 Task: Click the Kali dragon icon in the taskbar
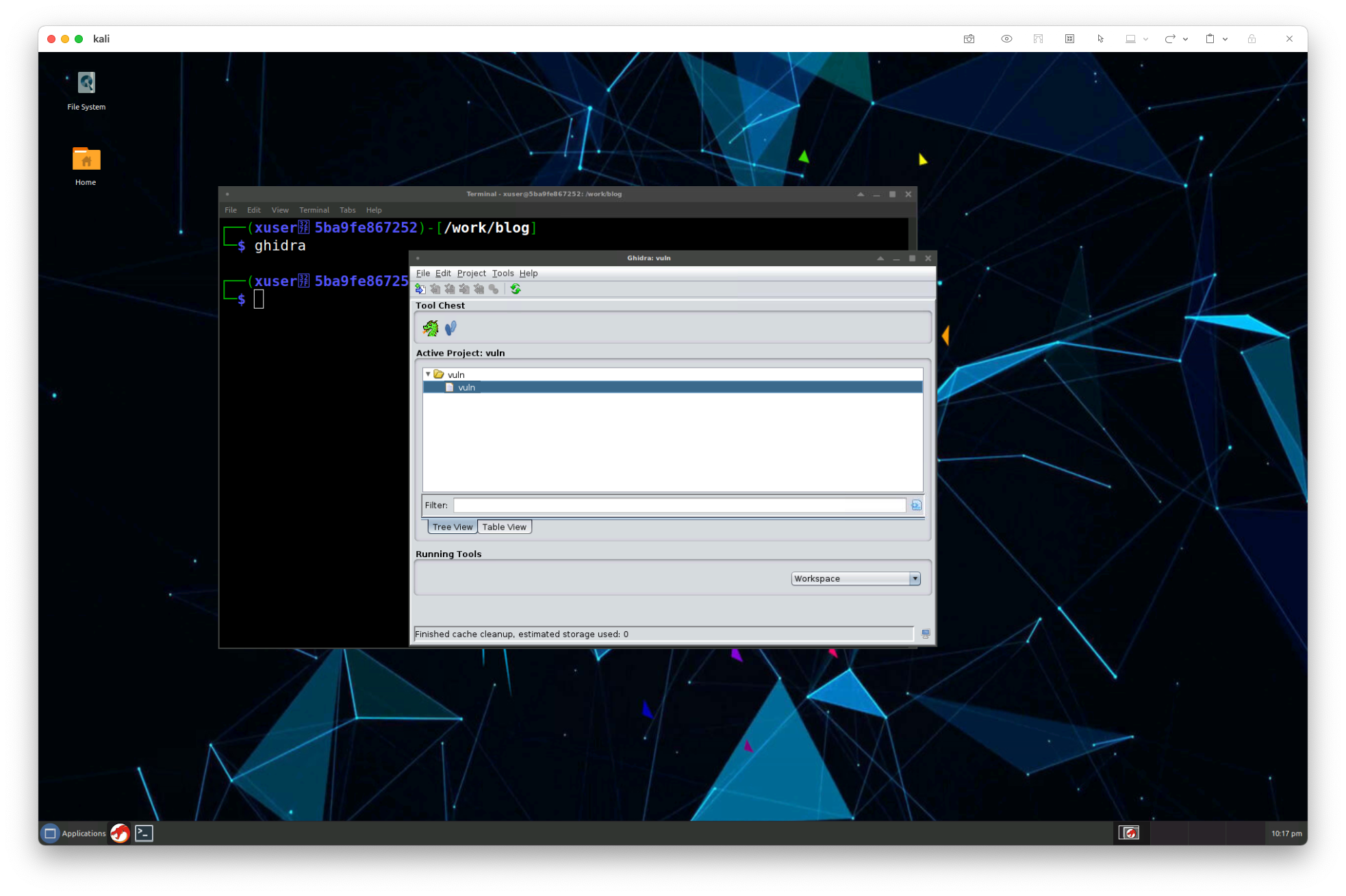tap(120, 833)
